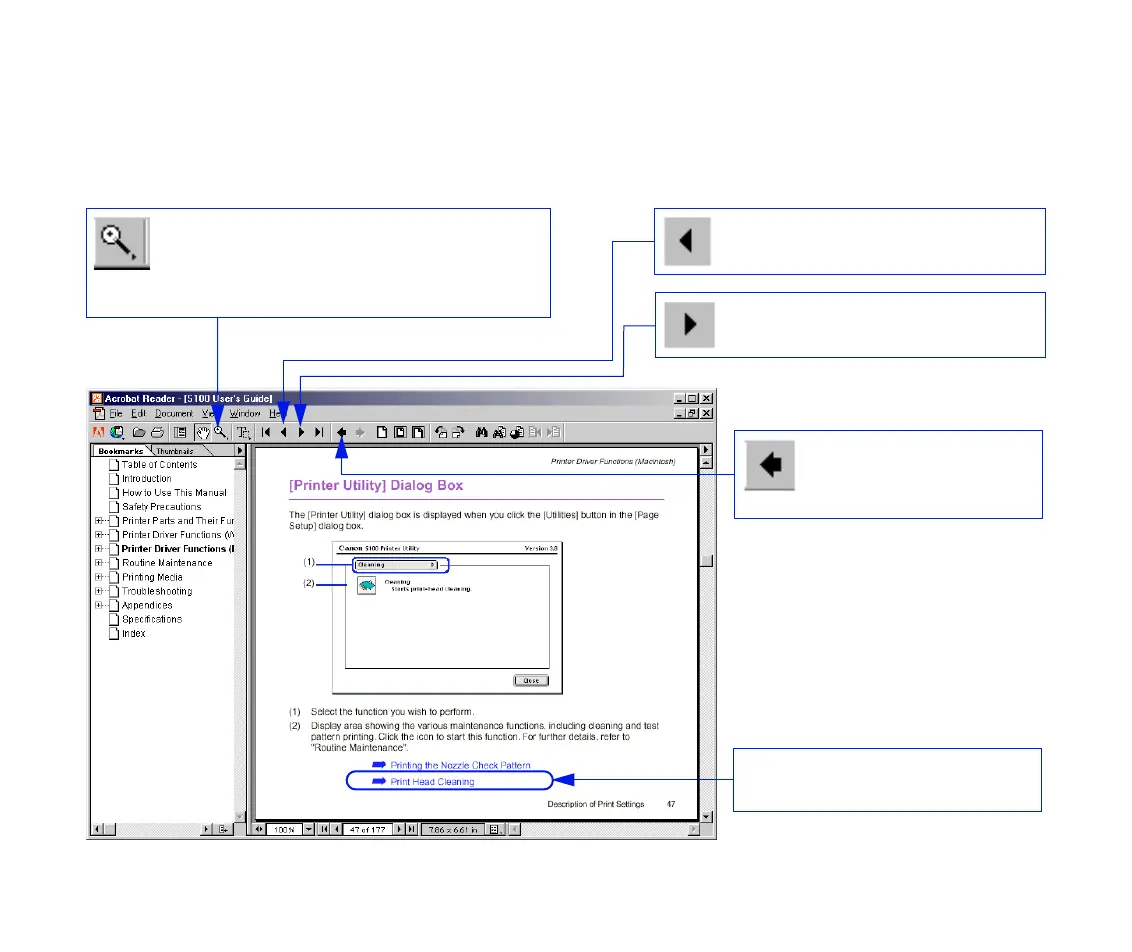Open the Edit menu

pyautogui.click(x=139, y=414)
